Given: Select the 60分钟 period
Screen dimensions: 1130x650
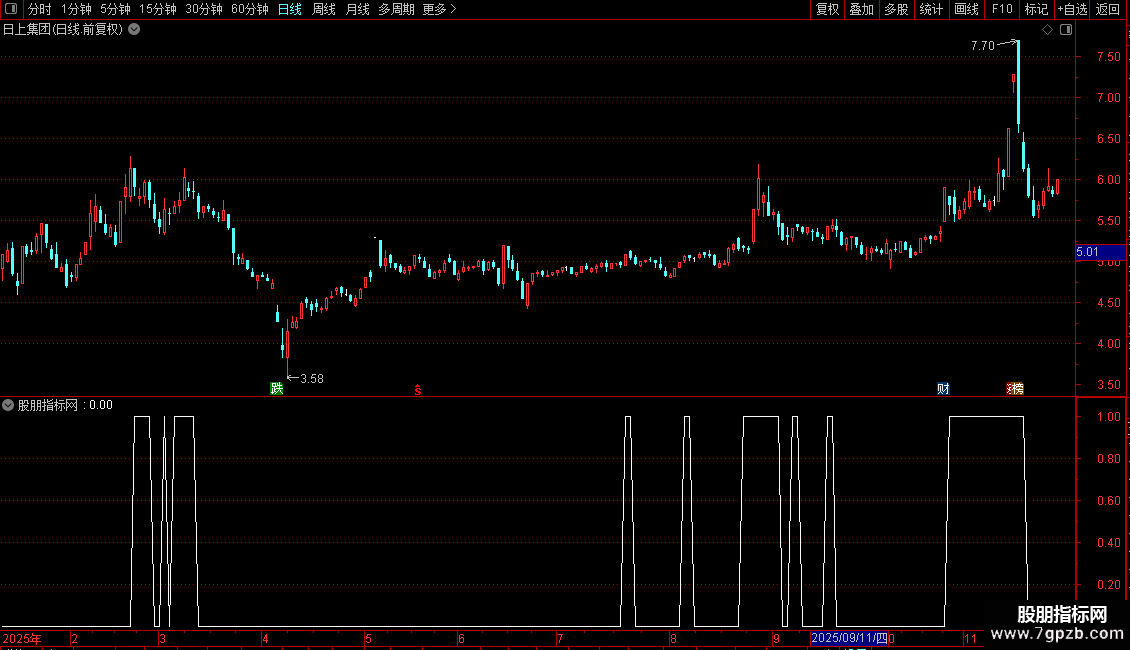Looking at the screenshot, I should [x=250, y=9].
